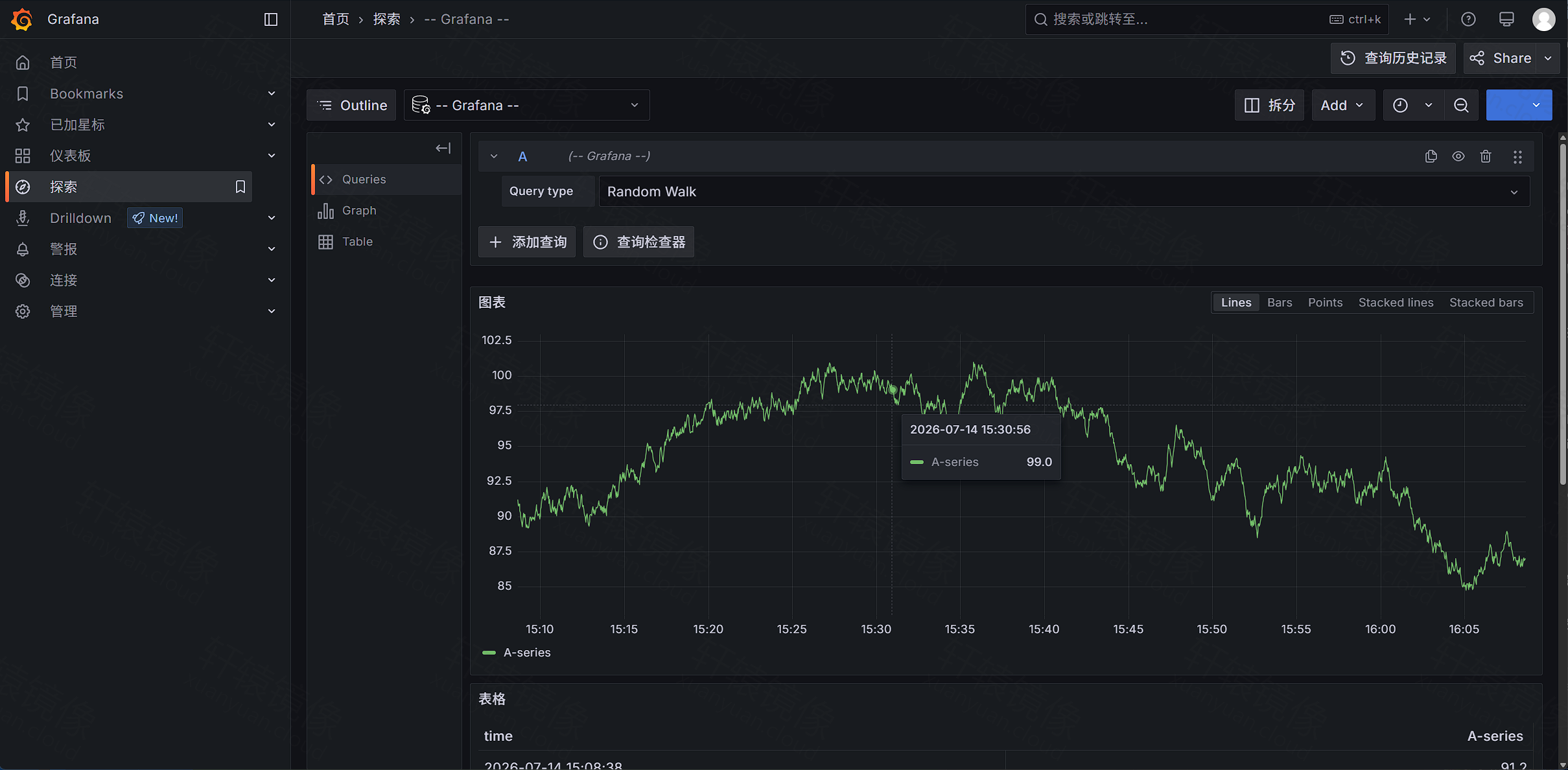Click the Grafana logo icon
Screen dimensions: 1568x770
(22, 19)
